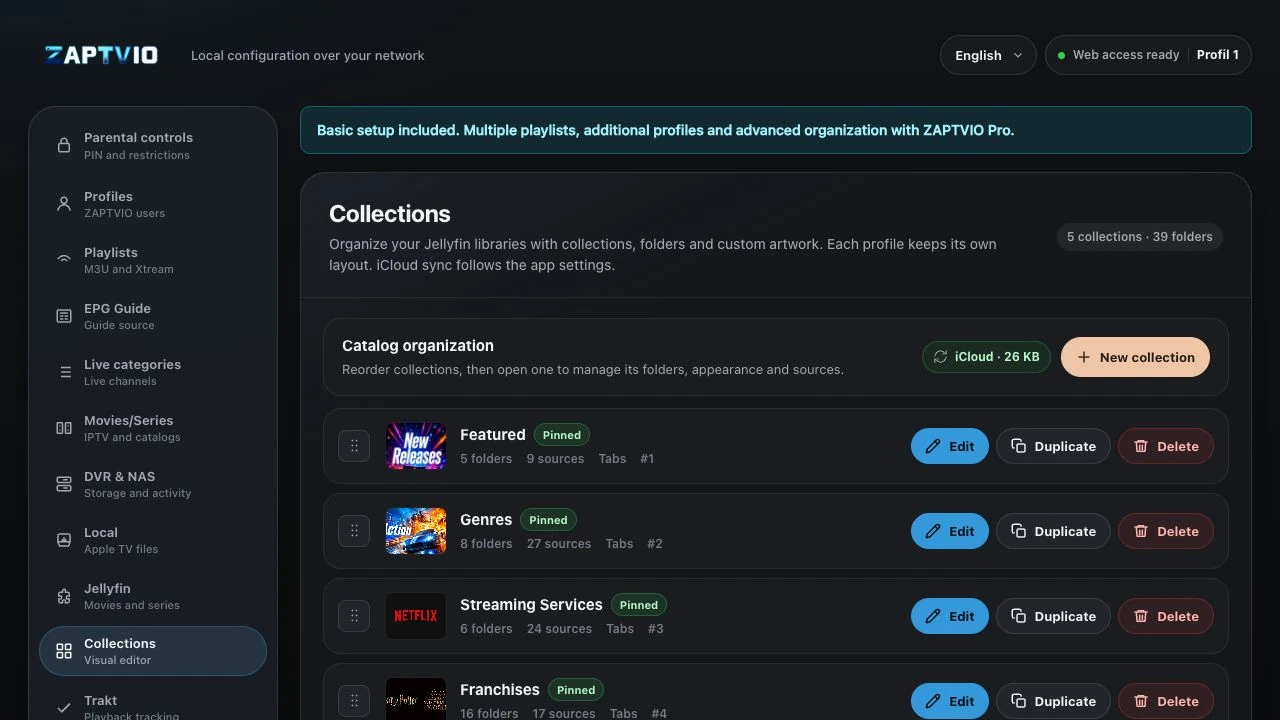This screenshot has height=720, width=1280.
Task: Click the Local Apple TV files icon
Action: pos(64,540)
